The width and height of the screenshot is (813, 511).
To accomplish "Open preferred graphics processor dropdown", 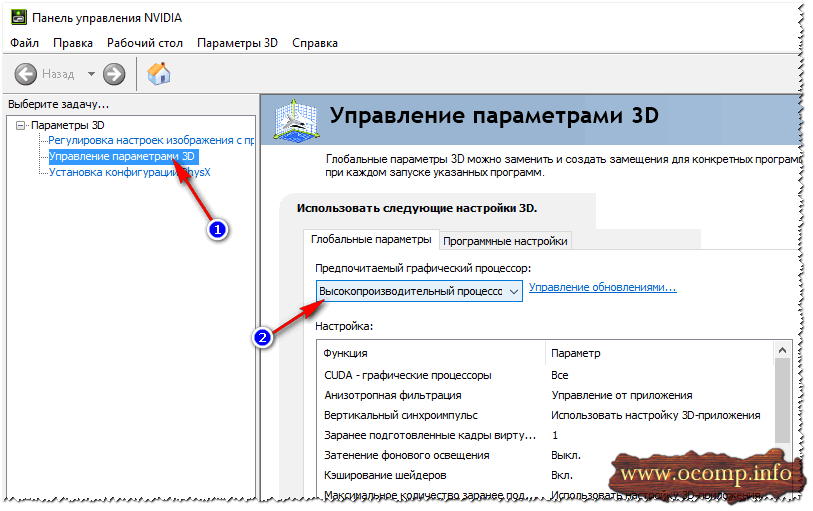I will point(419,290).
